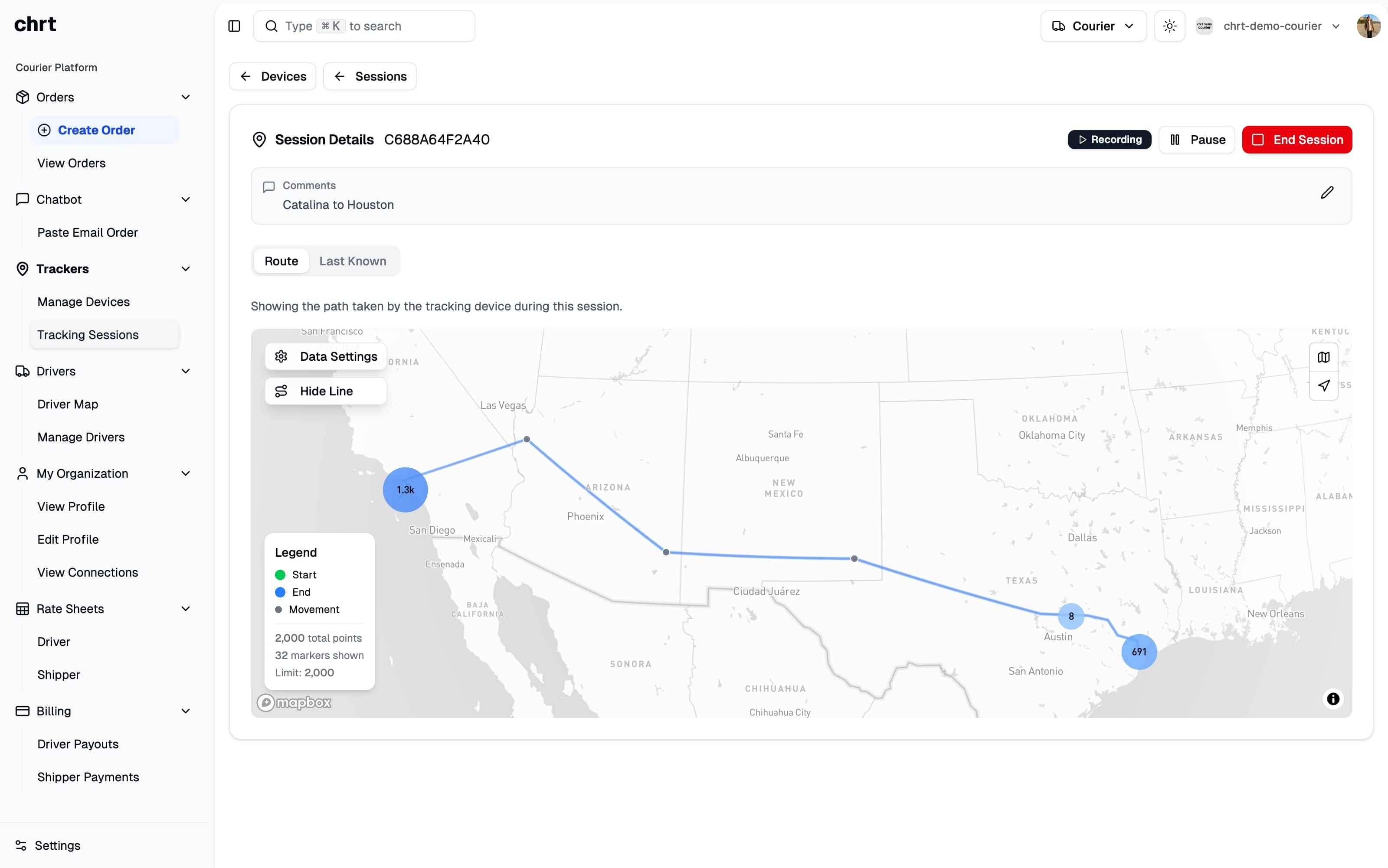
Task: Expand the Courier dropdown
Action: point(1093,26)
